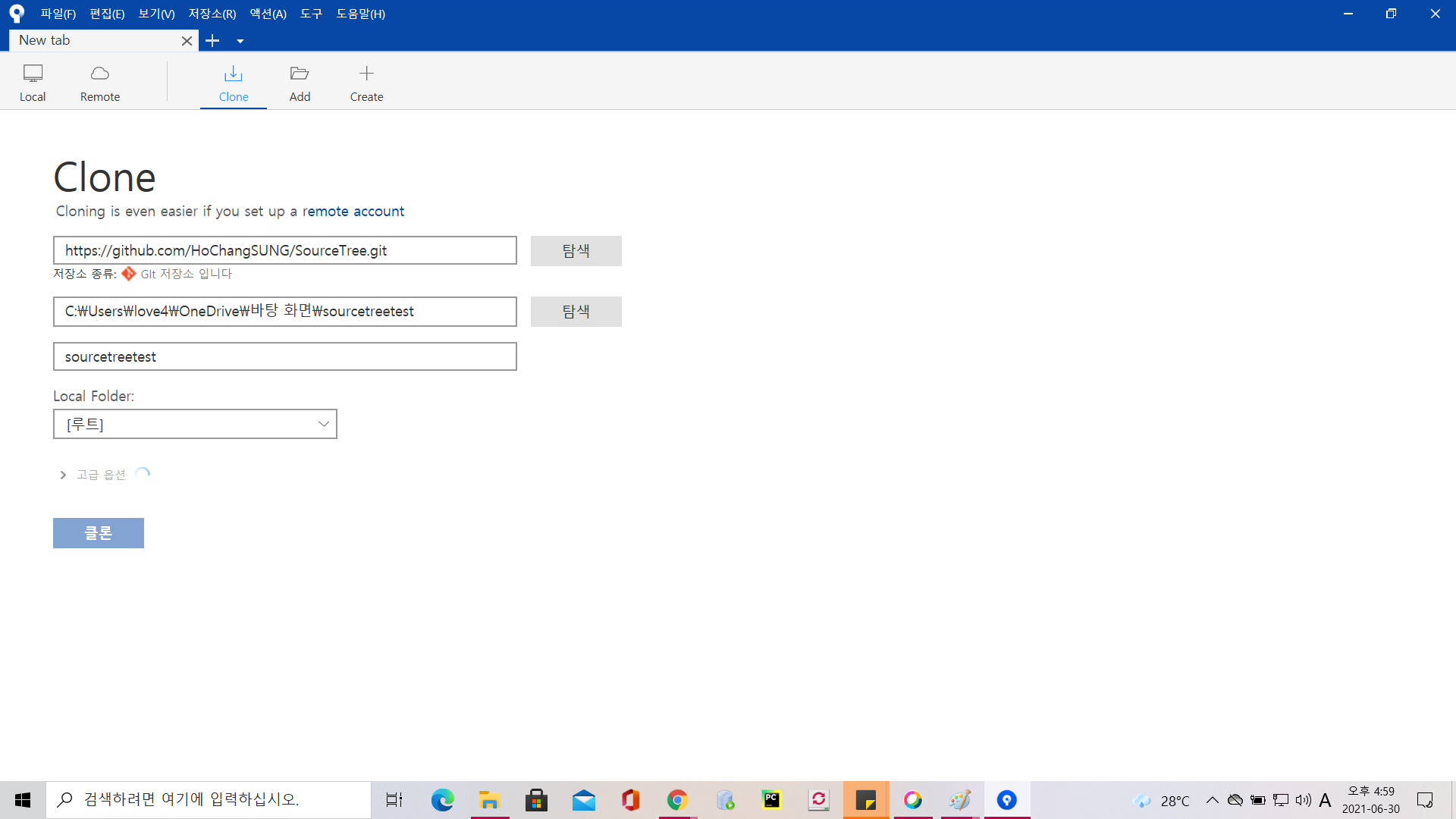This screenshot has height=819, width=1456.
Task: Open the Local repositories view
Action: 33,83
